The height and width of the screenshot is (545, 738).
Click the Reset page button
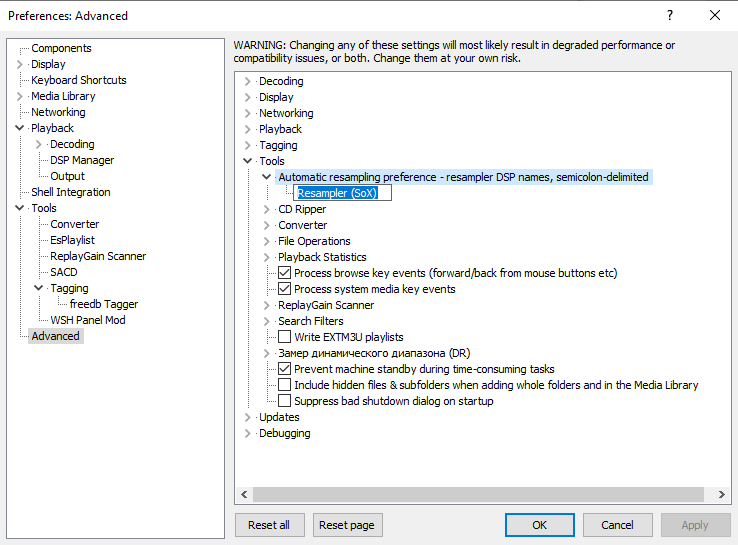coord(348,525)
